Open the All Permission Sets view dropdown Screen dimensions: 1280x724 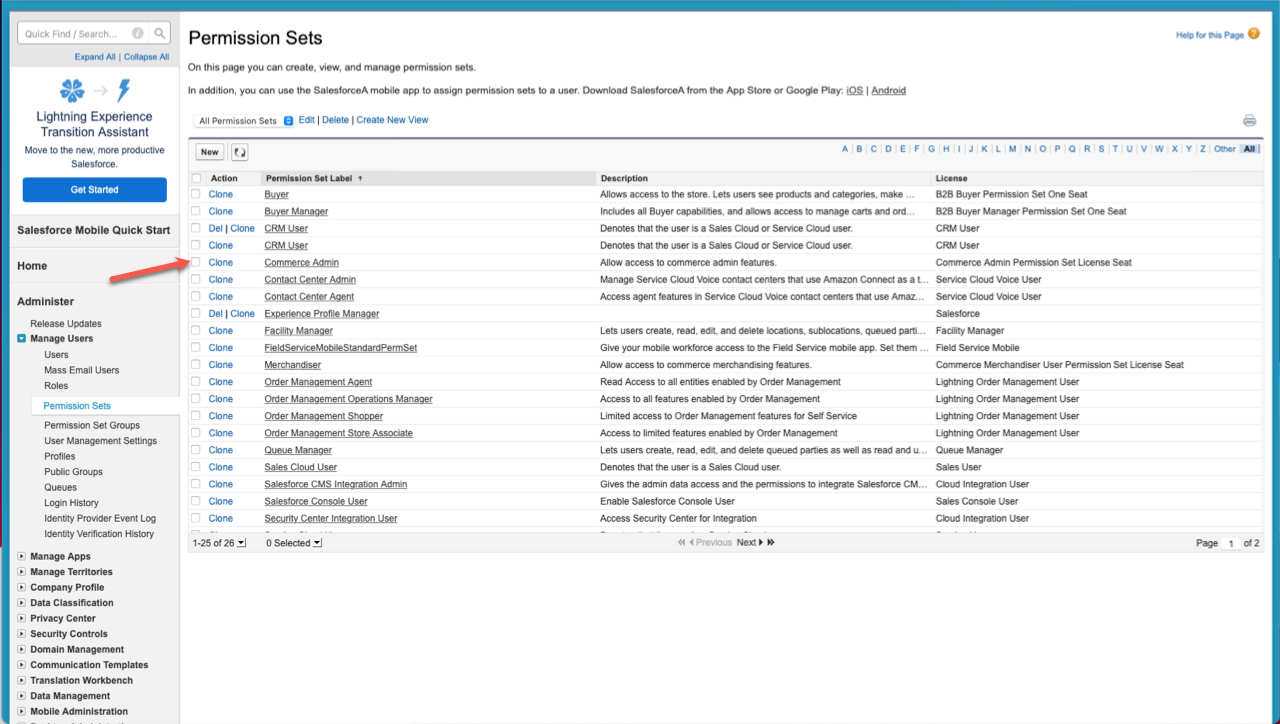(x=245, y=121)
